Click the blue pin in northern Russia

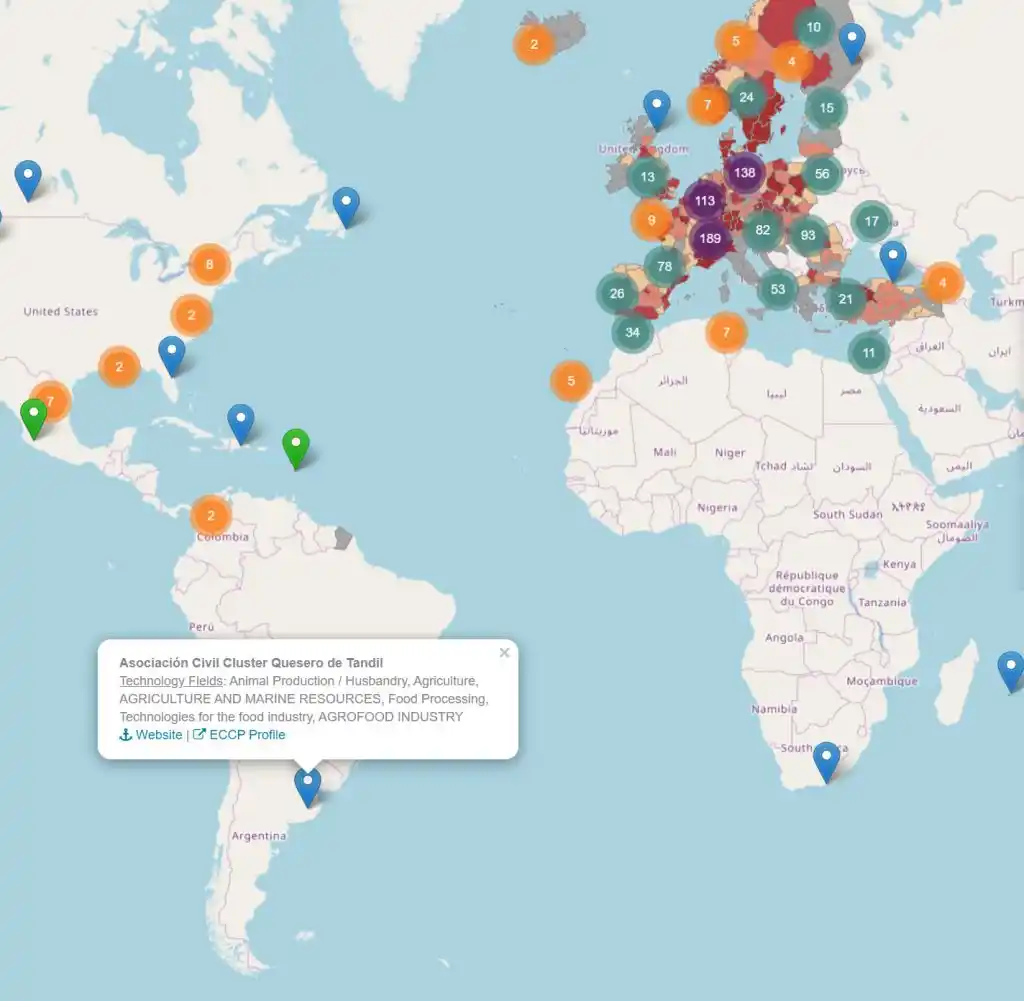pyautogui.click(x=852, y=42)
